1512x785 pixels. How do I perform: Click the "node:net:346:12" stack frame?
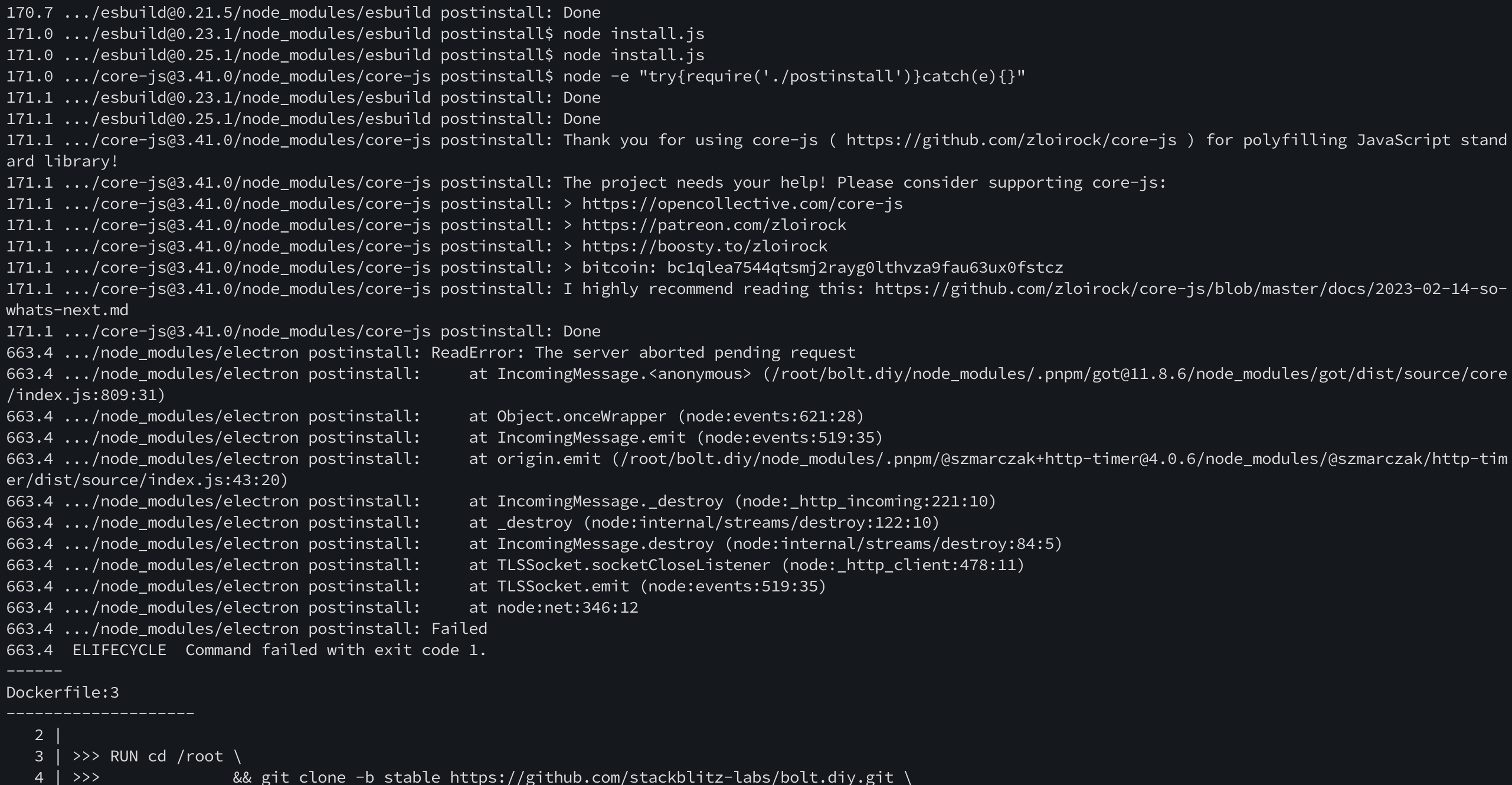click(567, 608)
